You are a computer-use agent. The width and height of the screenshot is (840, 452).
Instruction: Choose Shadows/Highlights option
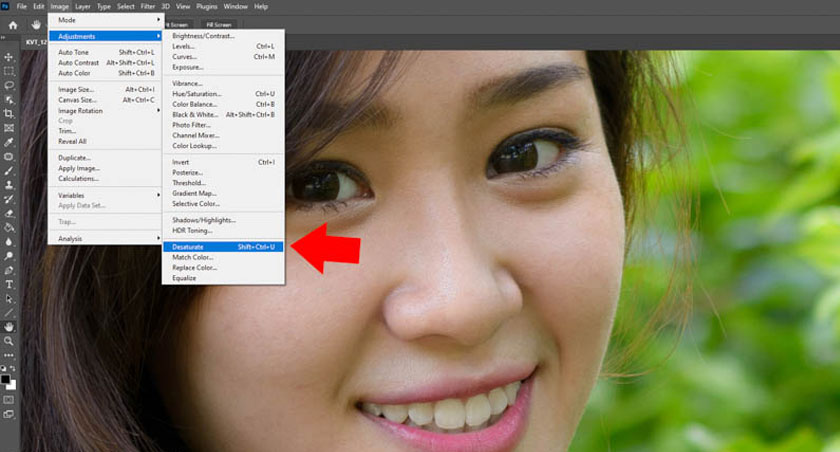tap(223, 220)
